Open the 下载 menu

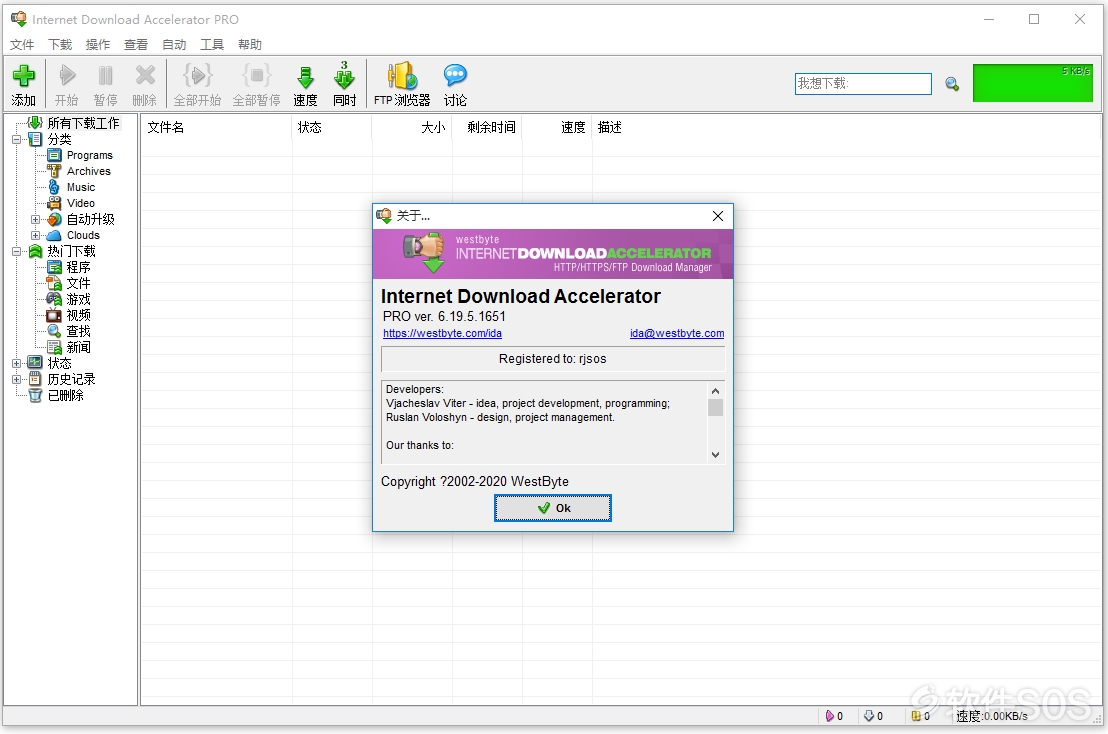[x=60, y=45]
